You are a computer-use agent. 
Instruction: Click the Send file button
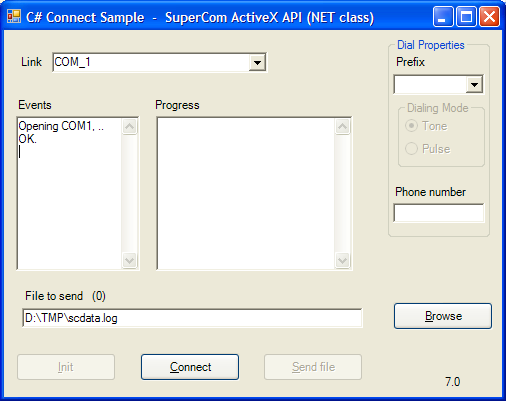313,367
